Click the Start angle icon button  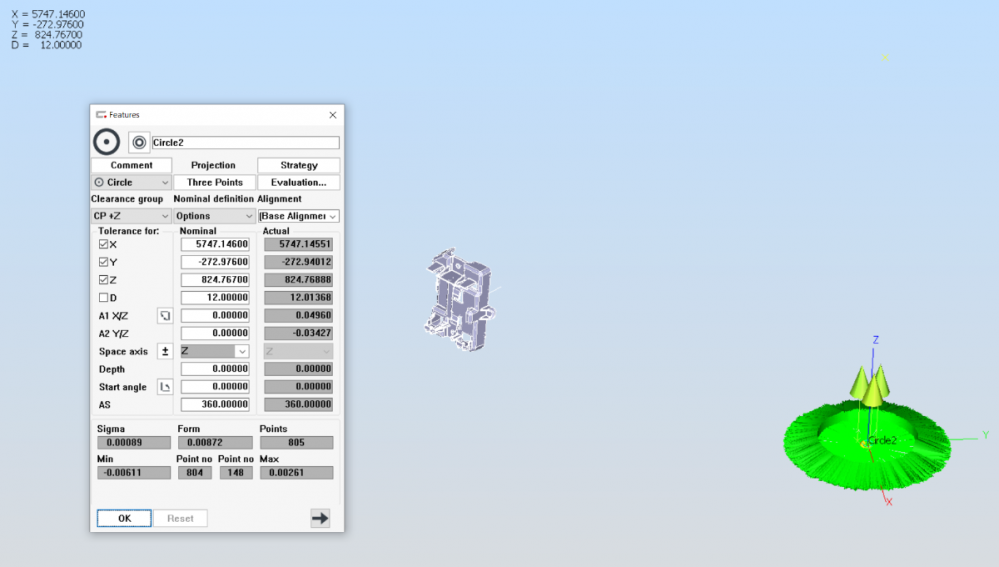(x=165, y=387)
